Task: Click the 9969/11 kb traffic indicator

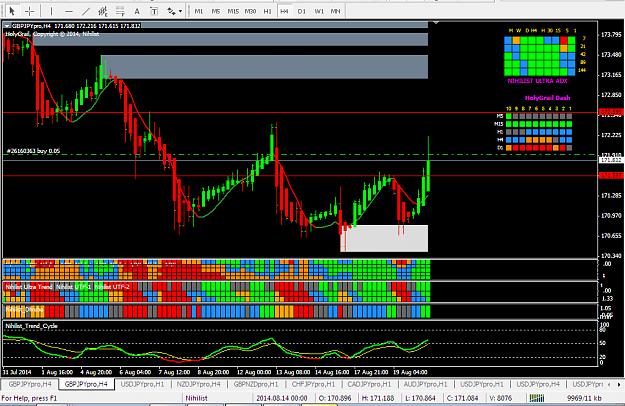Action: pos(584,398)
